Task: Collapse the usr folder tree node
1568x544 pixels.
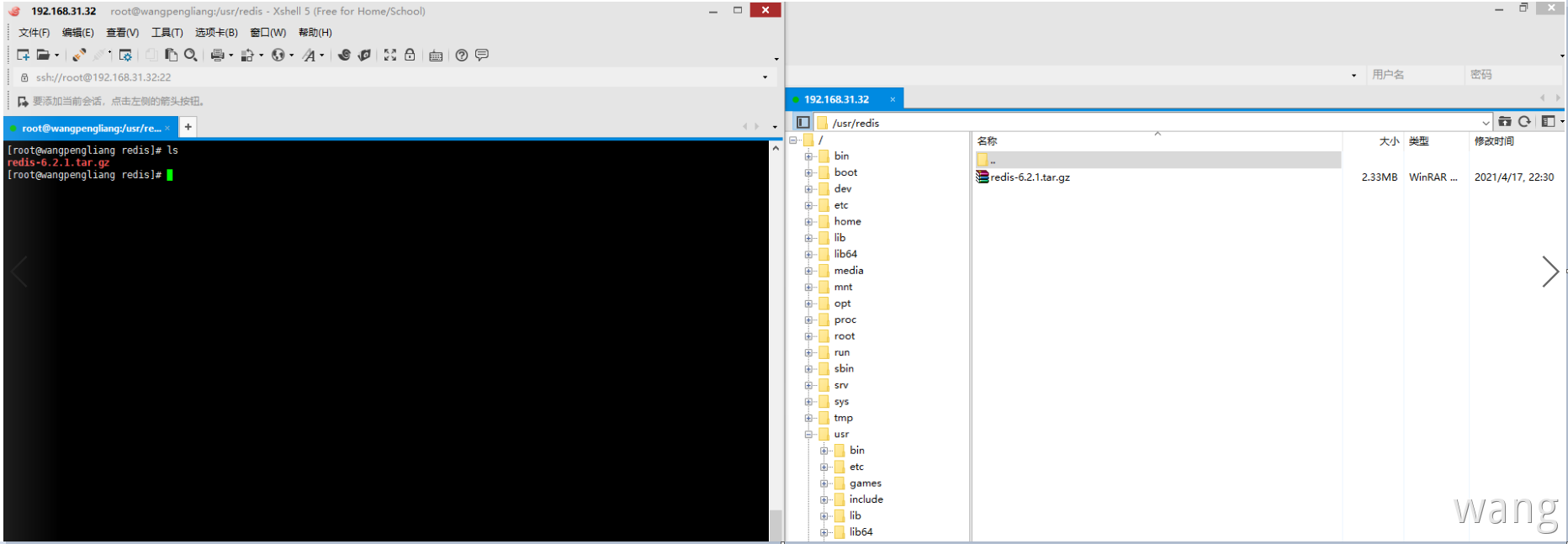Action: (x=808, y=435)
